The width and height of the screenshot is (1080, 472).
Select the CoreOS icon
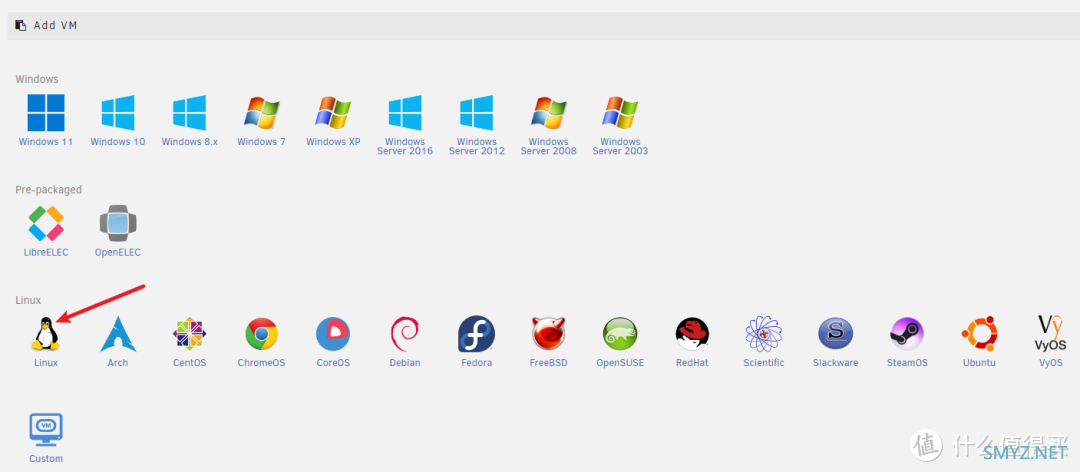click(x=333, y=334)
